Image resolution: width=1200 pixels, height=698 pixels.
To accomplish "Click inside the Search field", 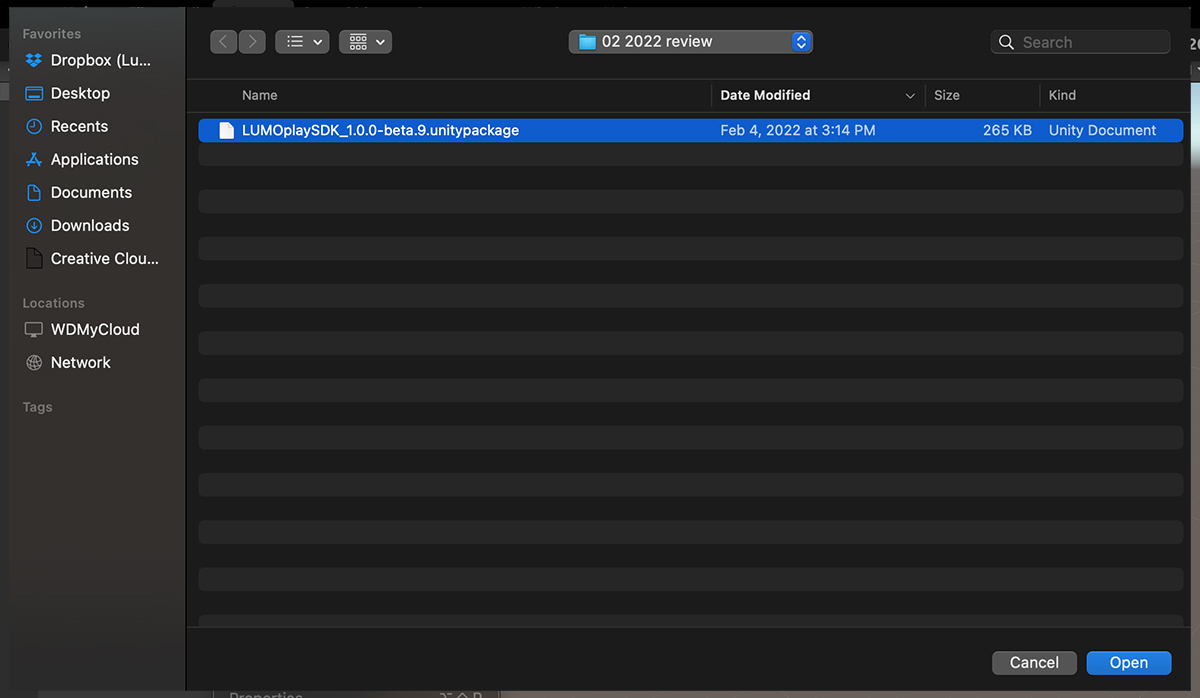I will 1090,42.
